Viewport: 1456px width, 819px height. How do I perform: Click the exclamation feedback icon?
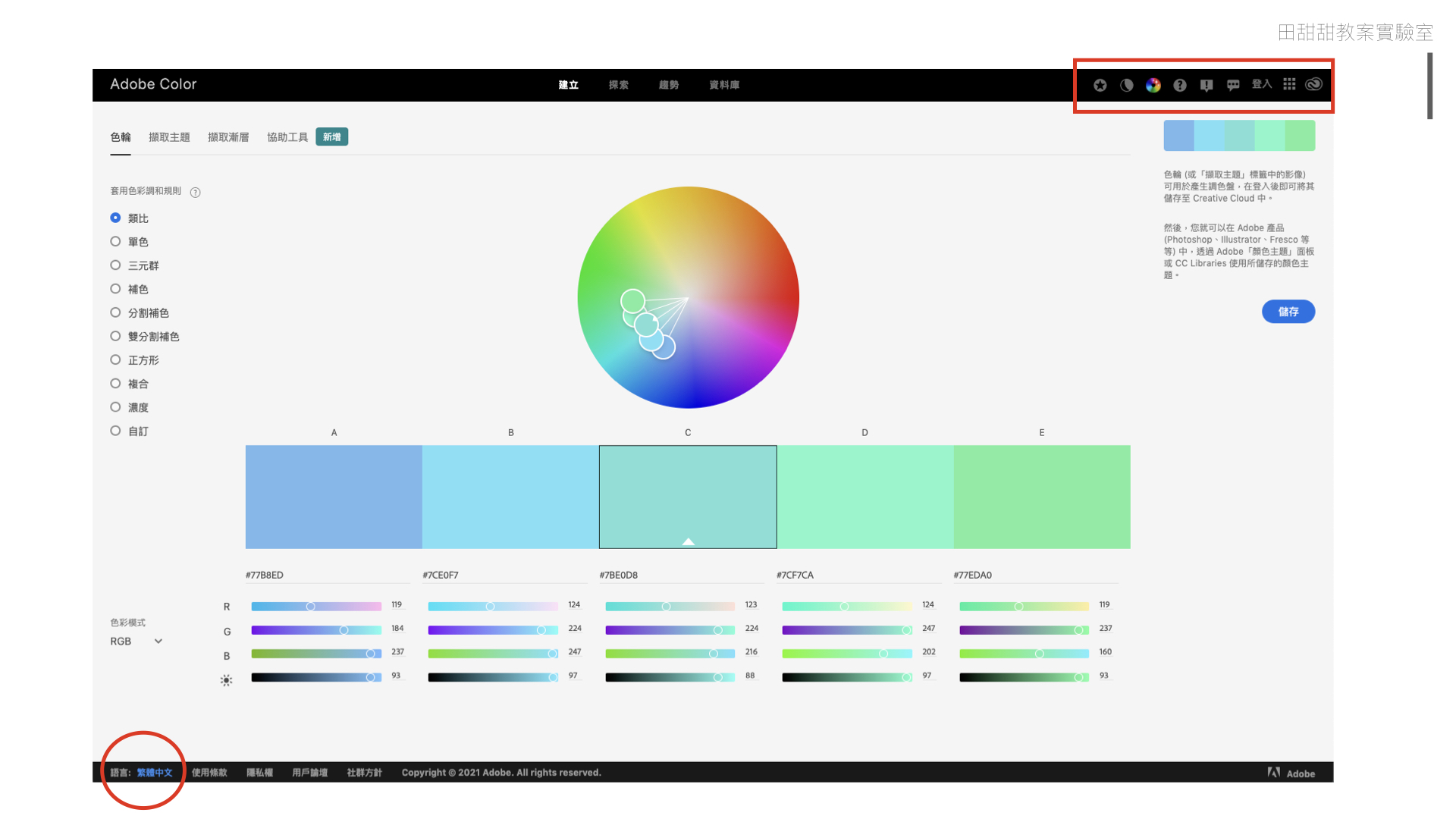[x=1207, y=86]
